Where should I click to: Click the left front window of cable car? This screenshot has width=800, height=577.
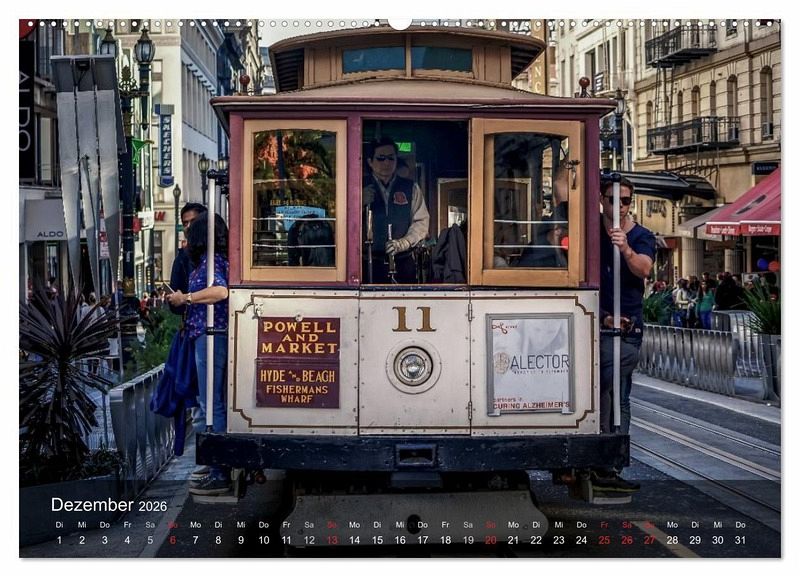pyautogui.click(x=294, y=200)
